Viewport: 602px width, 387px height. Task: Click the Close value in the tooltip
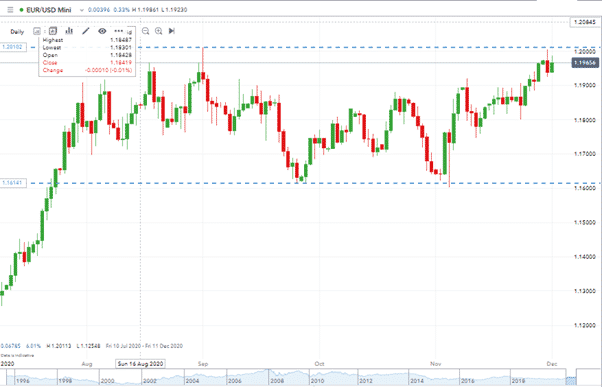(121, 63)
